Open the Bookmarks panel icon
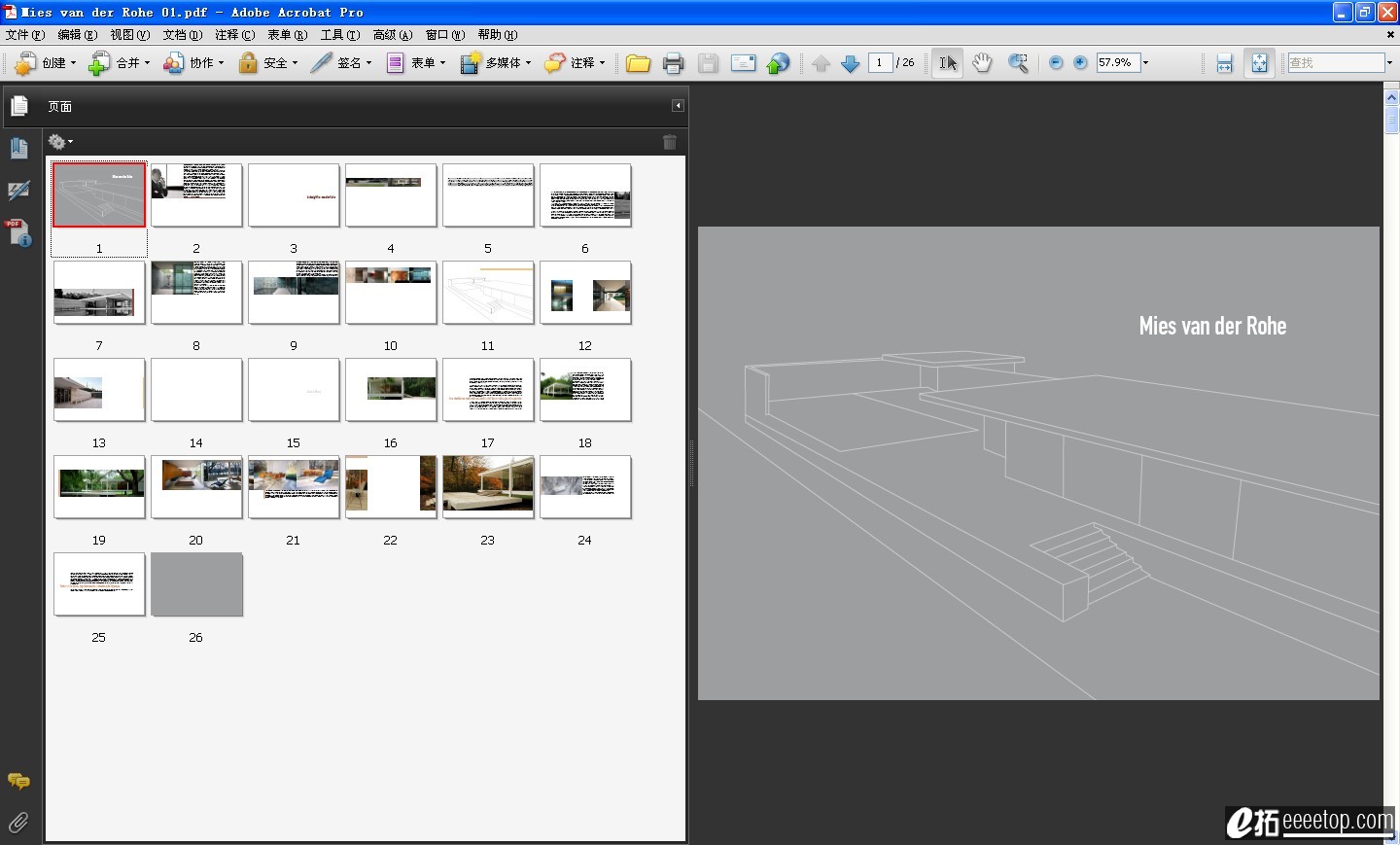This screenshot has height=845, width=1400. tap(19, 148)
